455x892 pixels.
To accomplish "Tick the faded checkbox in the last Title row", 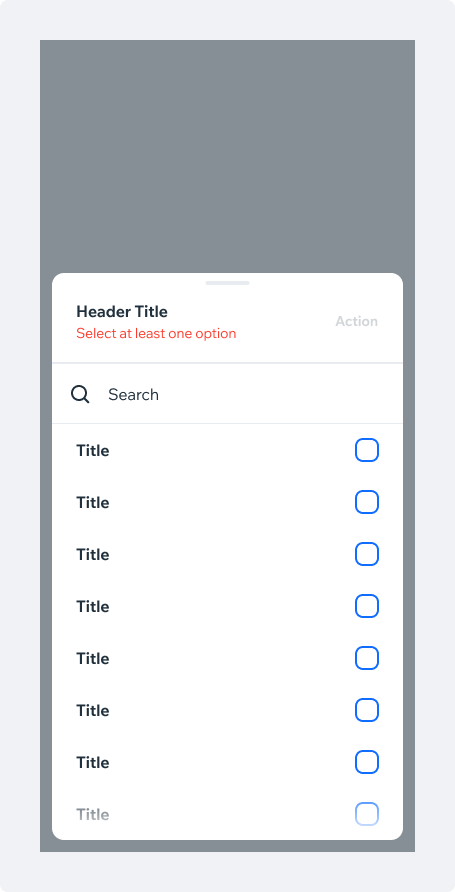I will [x=367, y=814].
